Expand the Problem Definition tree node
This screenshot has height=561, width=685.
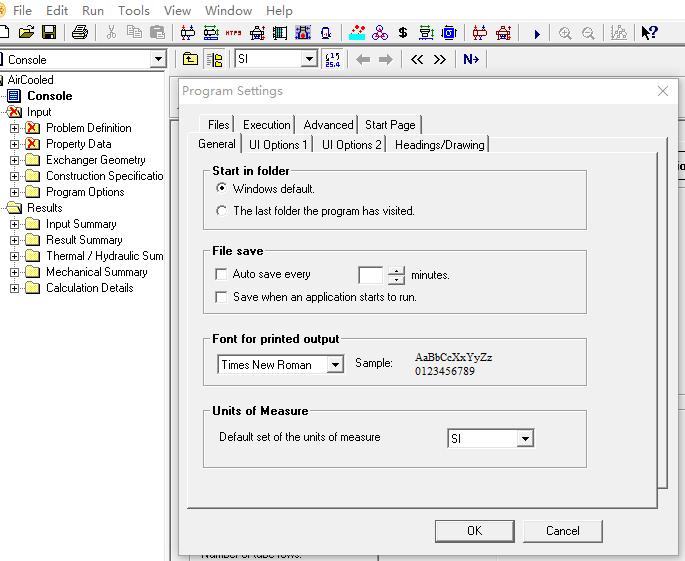point(14,128)
